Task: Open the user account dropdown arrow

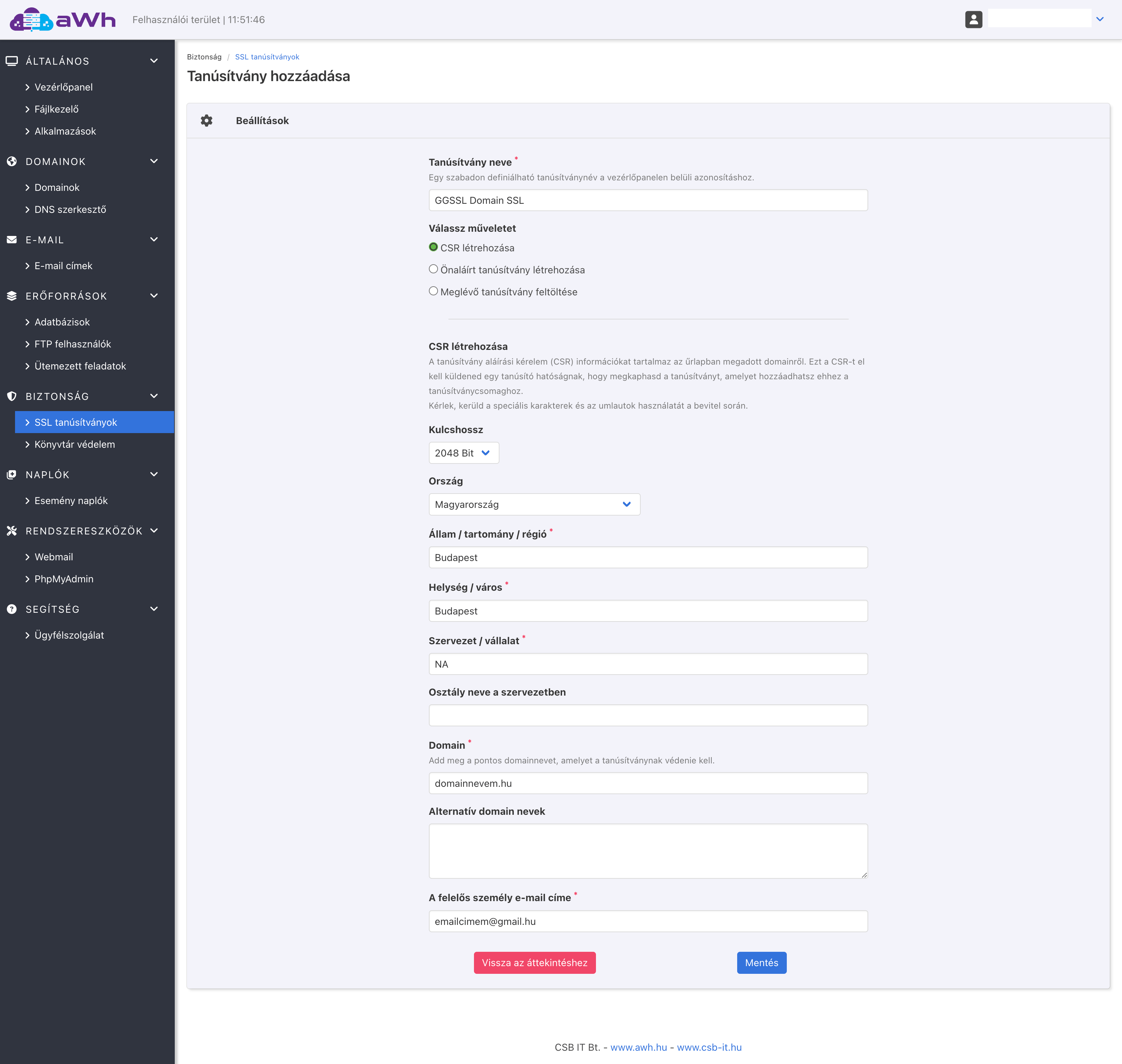Action: (x=1100, y=19)
